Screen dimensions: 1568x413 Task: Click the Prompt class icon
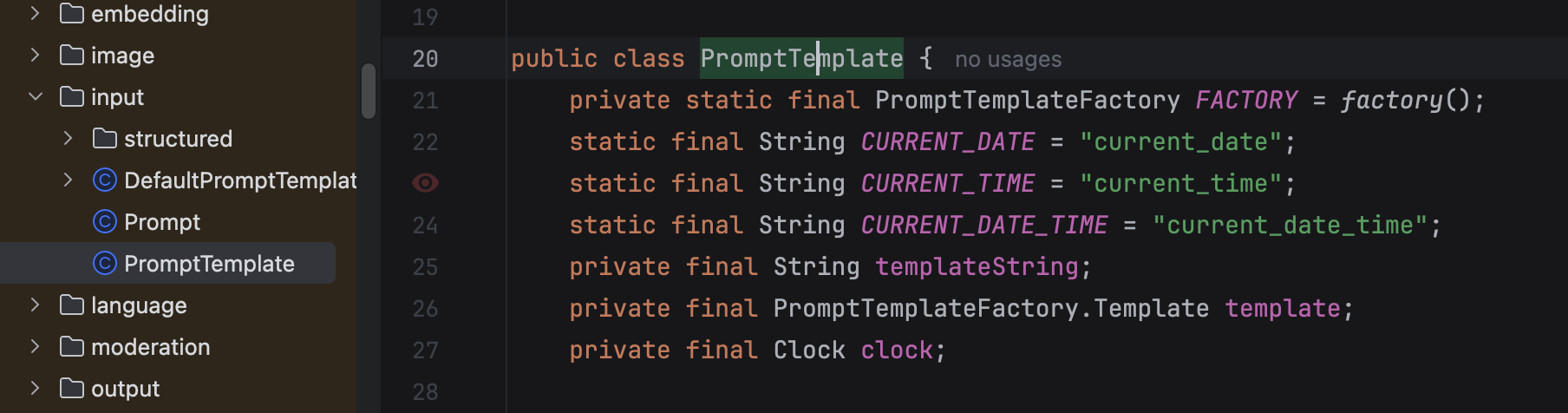pos(104,222)
